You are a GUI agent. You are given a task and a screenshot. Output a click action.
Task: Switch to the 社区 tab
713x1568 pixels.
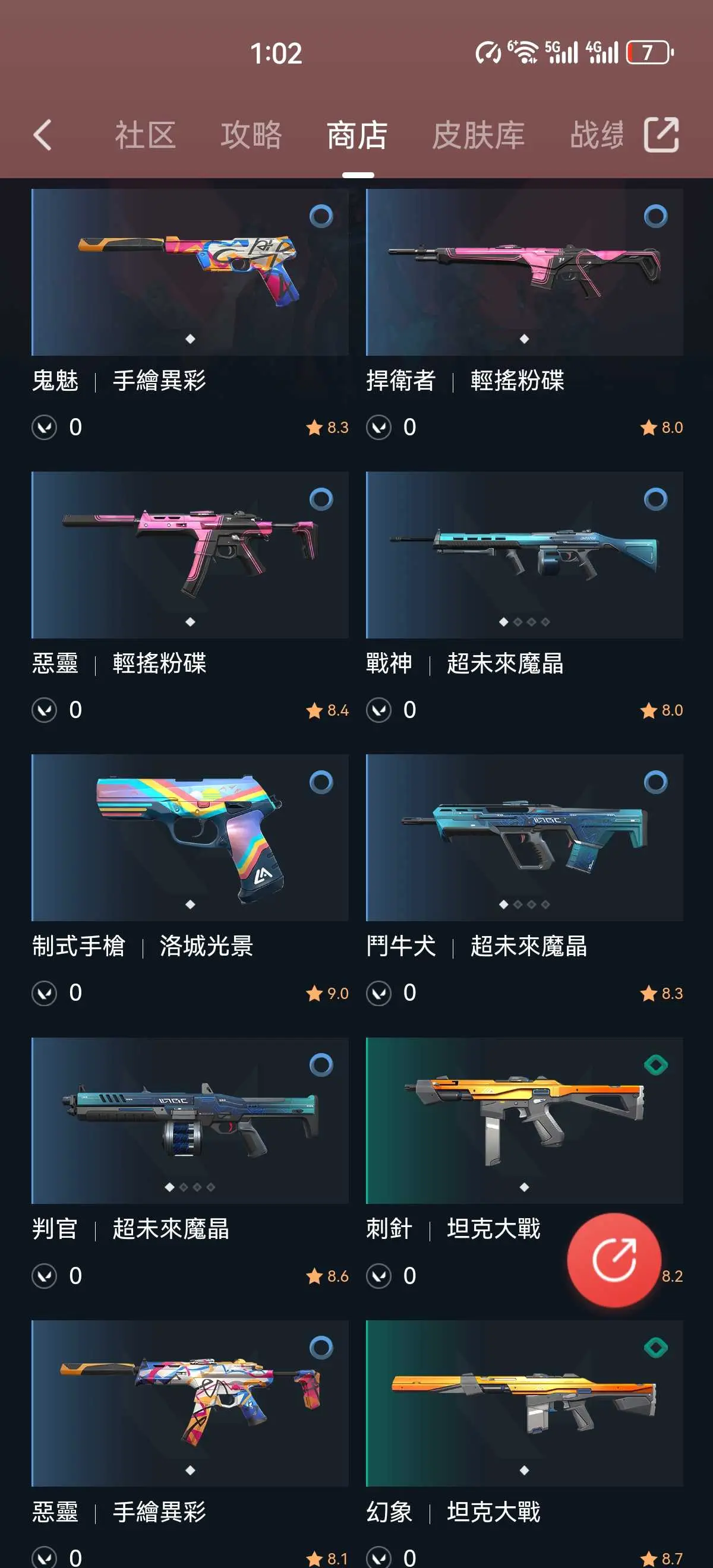coord(145,134)
